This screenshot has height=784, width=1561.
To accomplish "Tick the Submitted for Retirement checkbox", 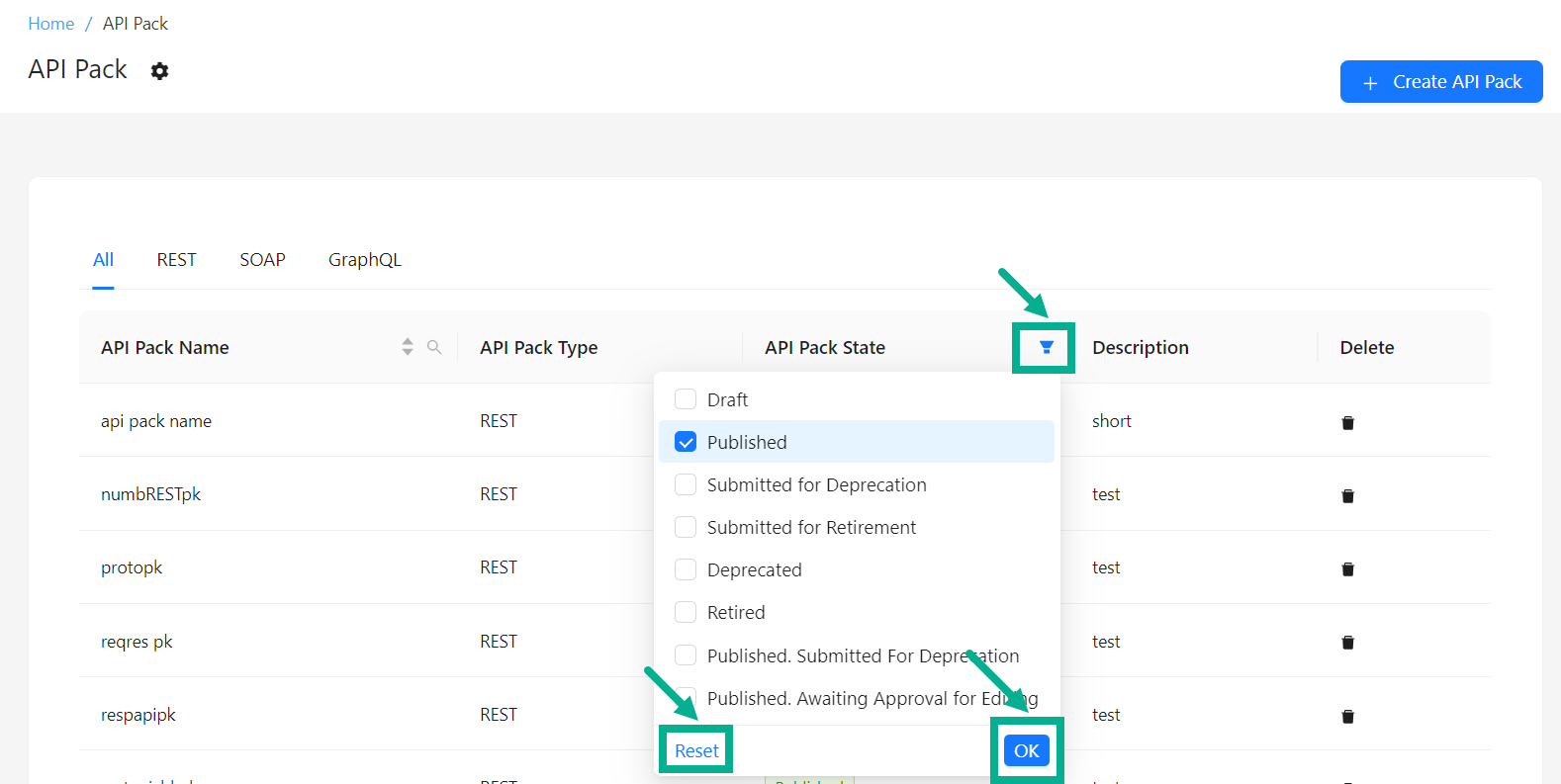I will tap(686, 527).
